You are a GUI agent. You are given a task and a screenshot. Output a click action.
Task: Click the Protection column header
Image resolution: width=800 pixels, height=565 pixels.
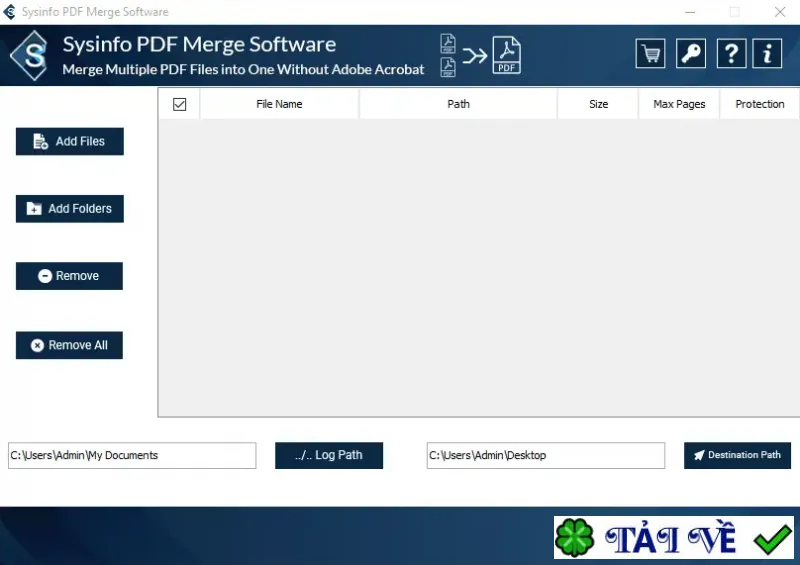click(760, 104)
